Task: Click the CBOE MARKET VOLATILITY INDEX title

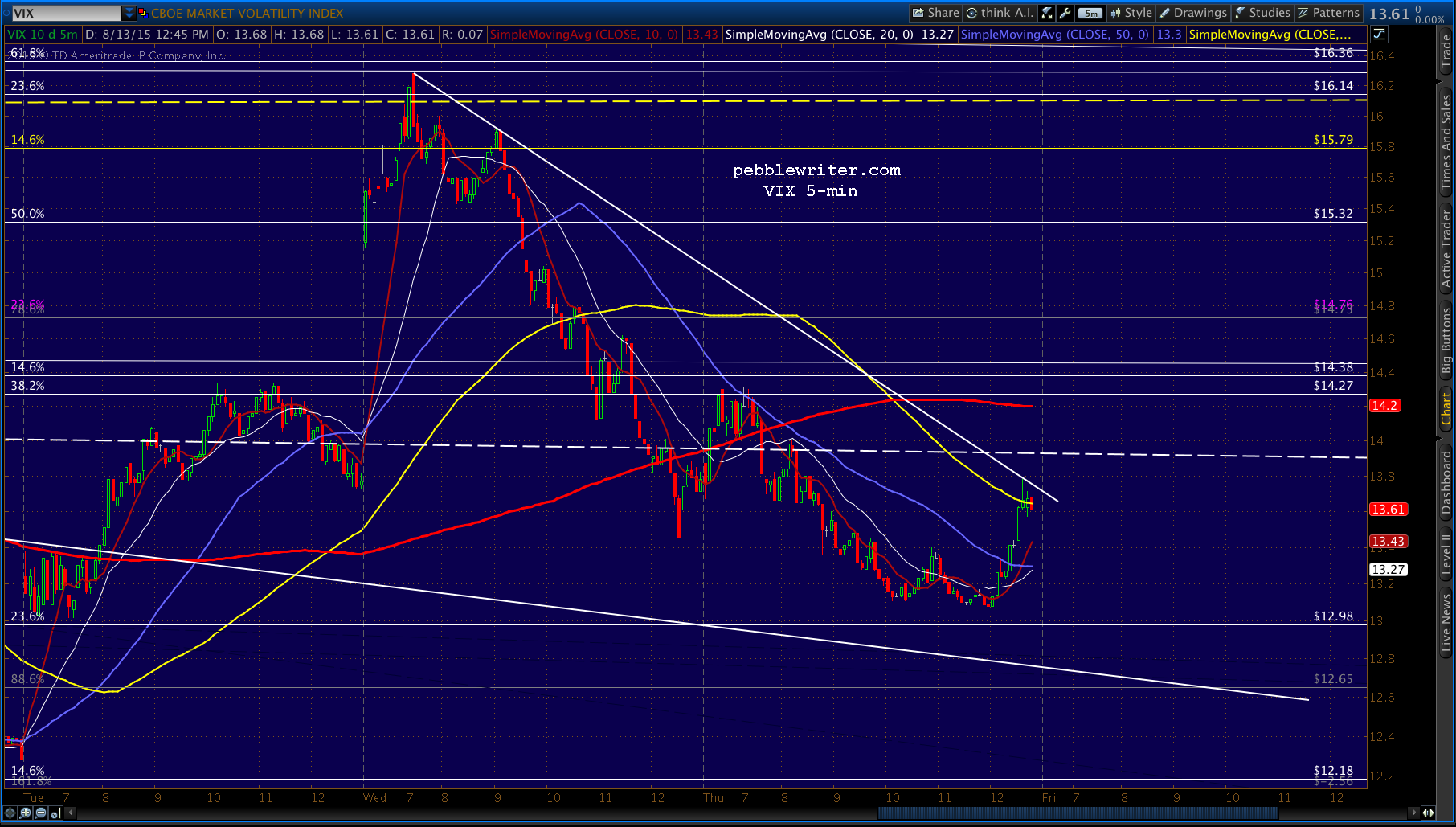Action: coord(247,13)
